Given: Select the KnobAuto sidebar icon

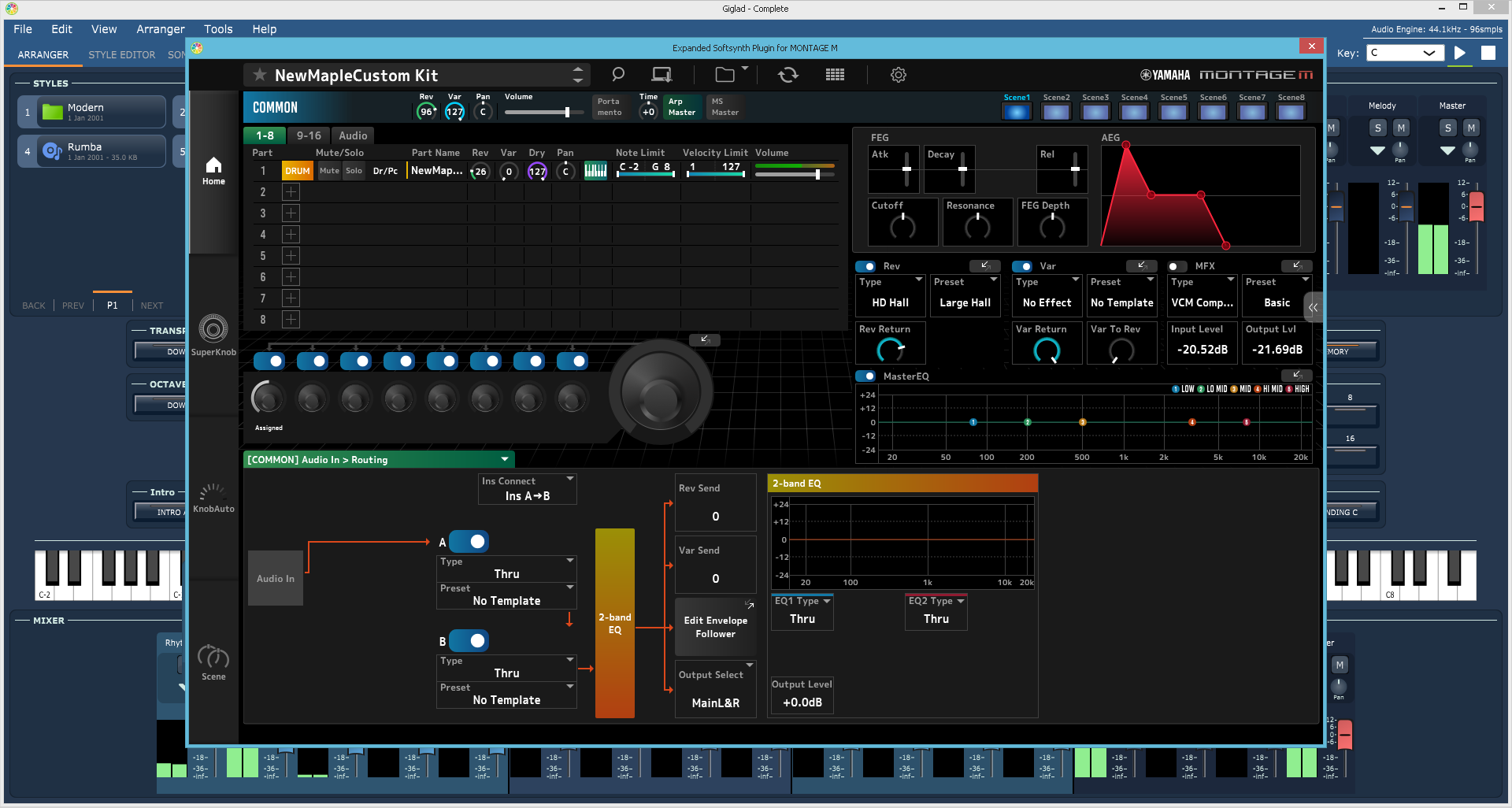Looking at the screenshot, I should (x=213, y=499).
